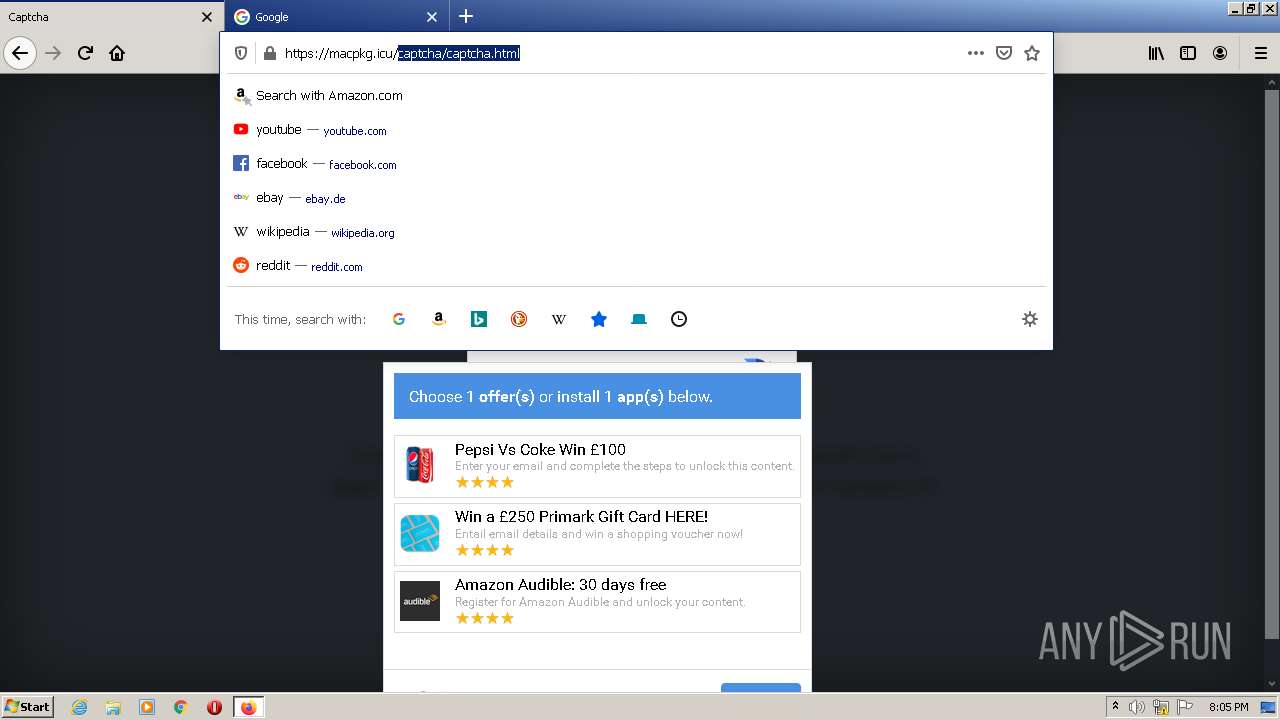Close the Captcha tab
The width and height of the screenshot is (1280, 720).
207,17
